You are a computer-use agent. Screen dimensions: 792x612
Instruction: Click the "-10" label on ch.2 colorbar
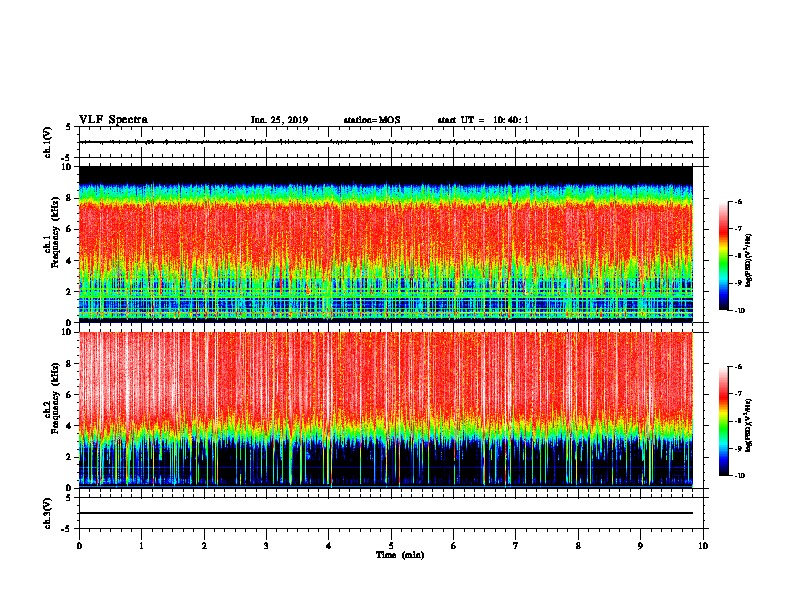point(739,476)
